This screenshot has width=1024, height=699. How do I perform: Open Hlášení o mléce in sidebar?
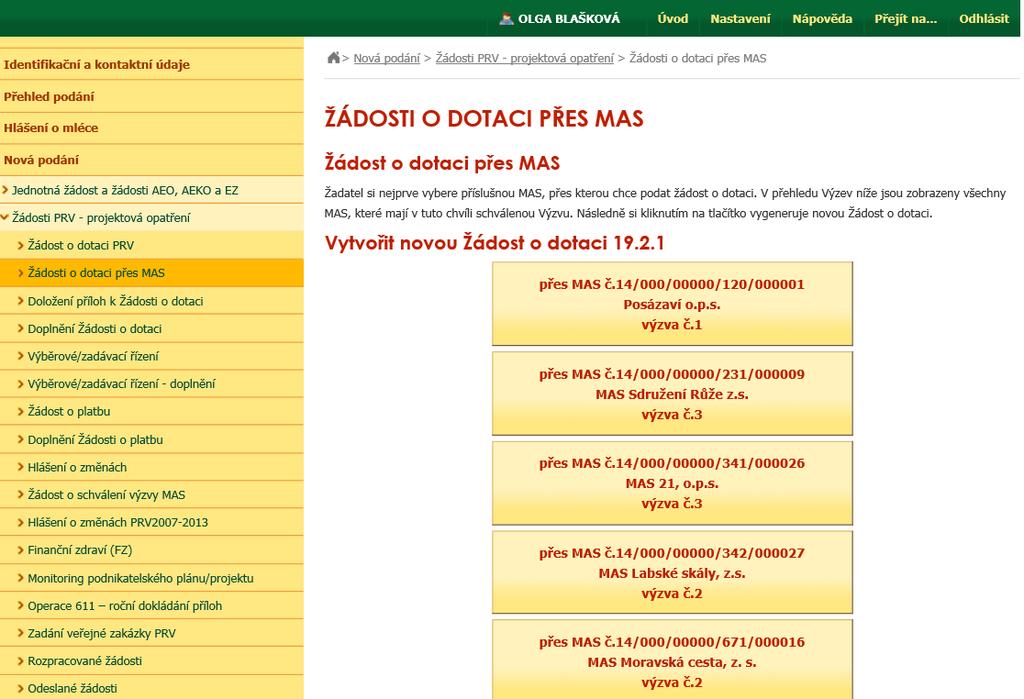(x=152, y=128)
